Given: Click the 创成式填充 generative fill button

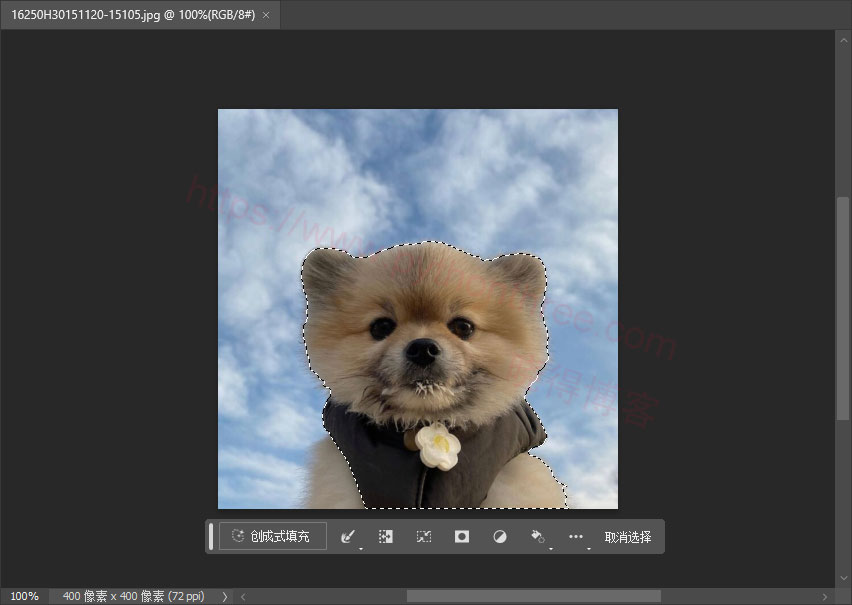Looking at the screenshot, I should click(273, 537).
